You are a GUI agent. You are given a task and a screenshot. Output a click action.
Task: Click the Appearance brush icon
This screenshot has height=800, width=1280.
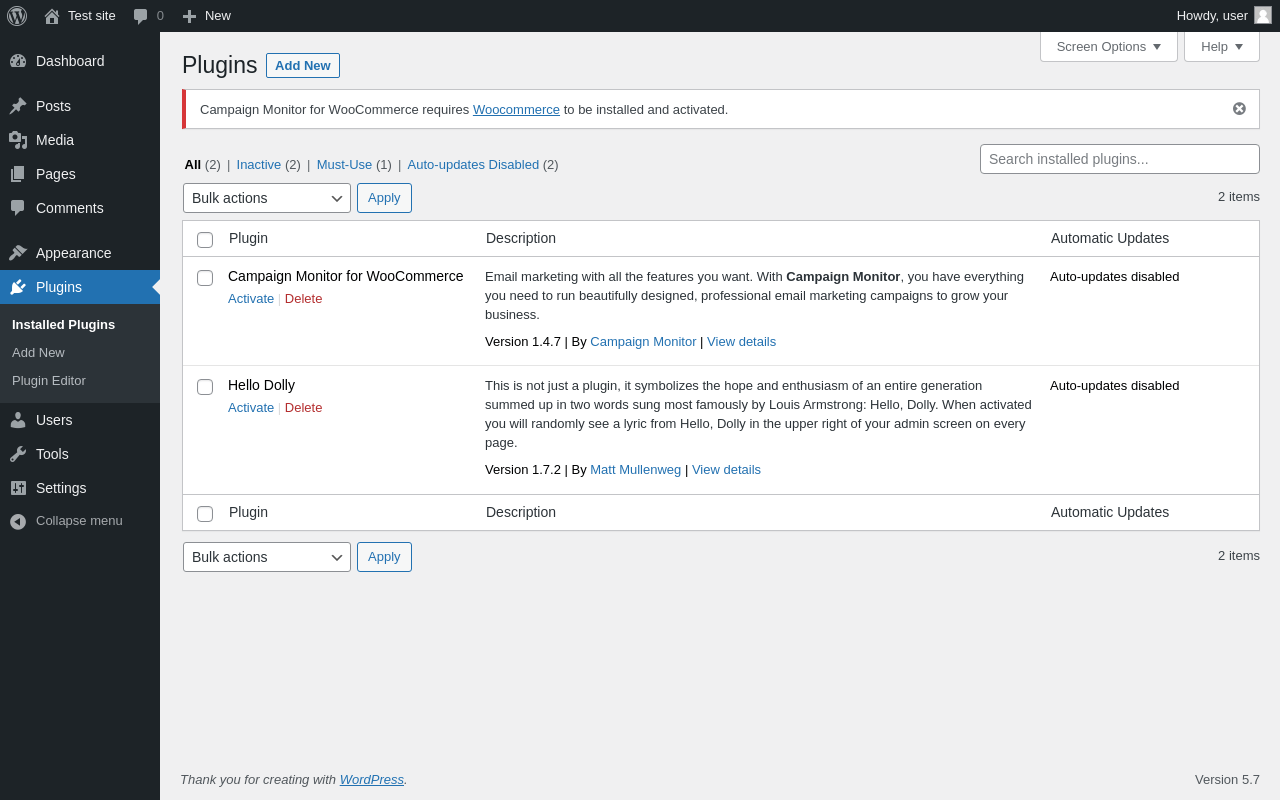tap(18, 253)
